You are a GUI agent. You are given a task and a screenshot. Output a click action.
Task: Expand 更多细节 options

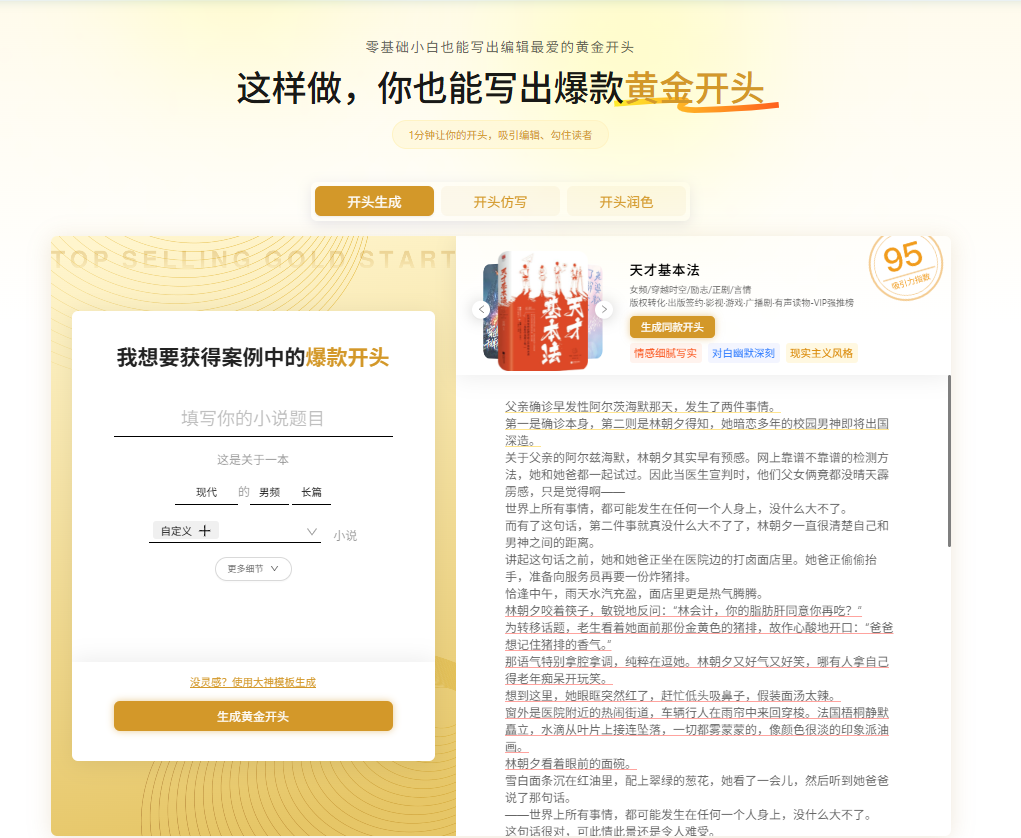tap(253, 568)
